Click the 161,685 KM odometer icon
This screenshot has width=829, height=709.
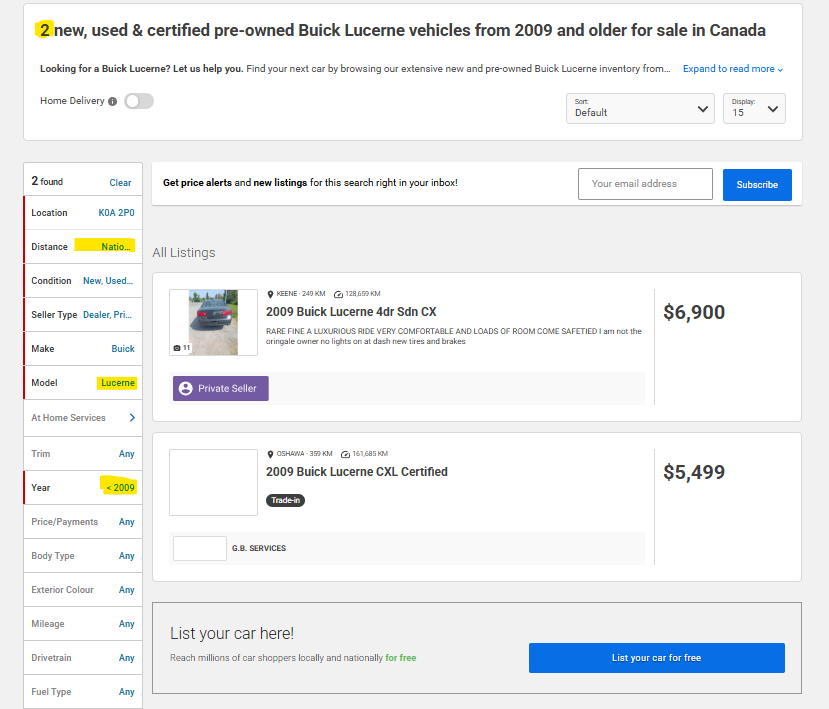coord(345,454)
